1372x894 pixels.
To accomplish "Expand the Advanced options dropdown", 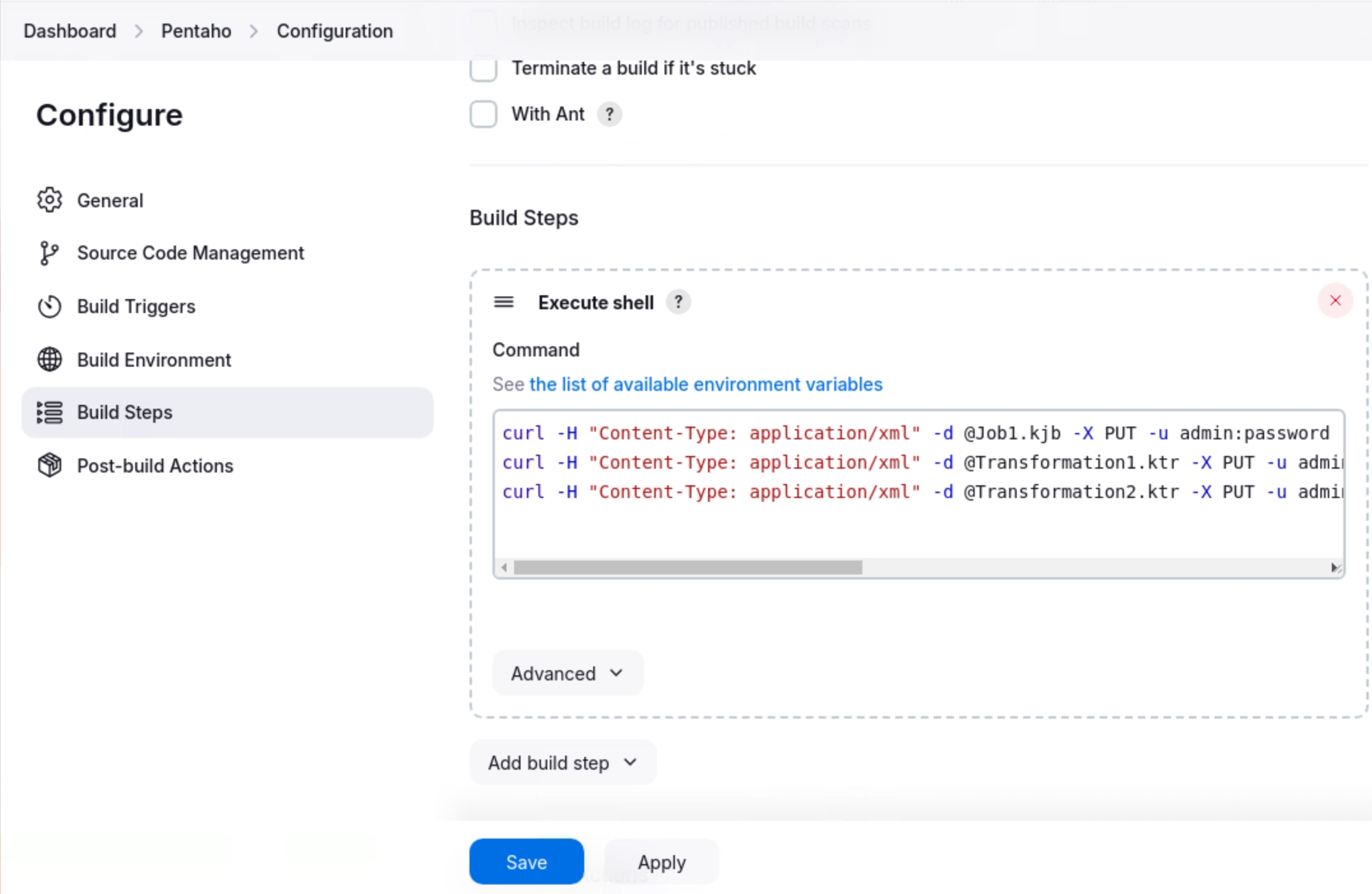I will pos(567,673).
